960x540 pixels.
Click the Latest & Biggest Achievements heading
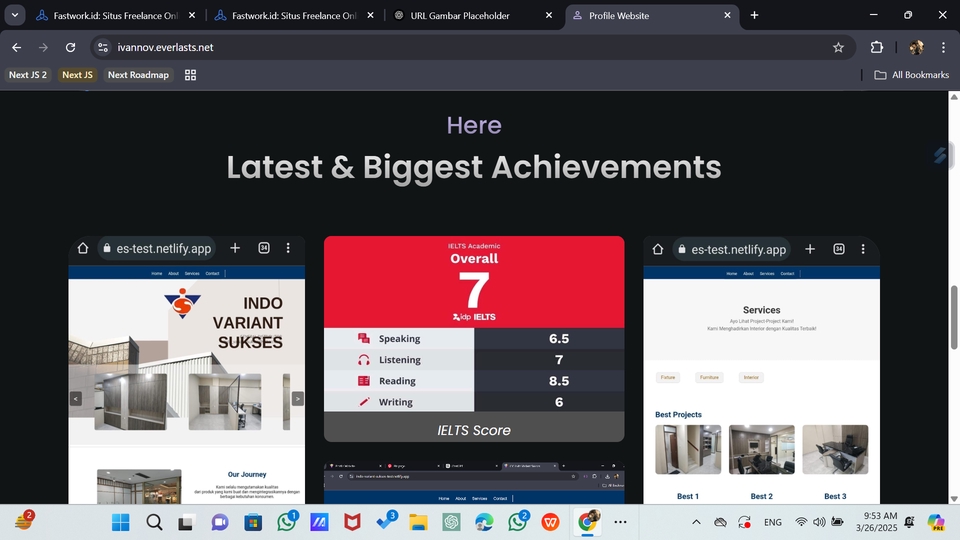[x=474, y=167]
